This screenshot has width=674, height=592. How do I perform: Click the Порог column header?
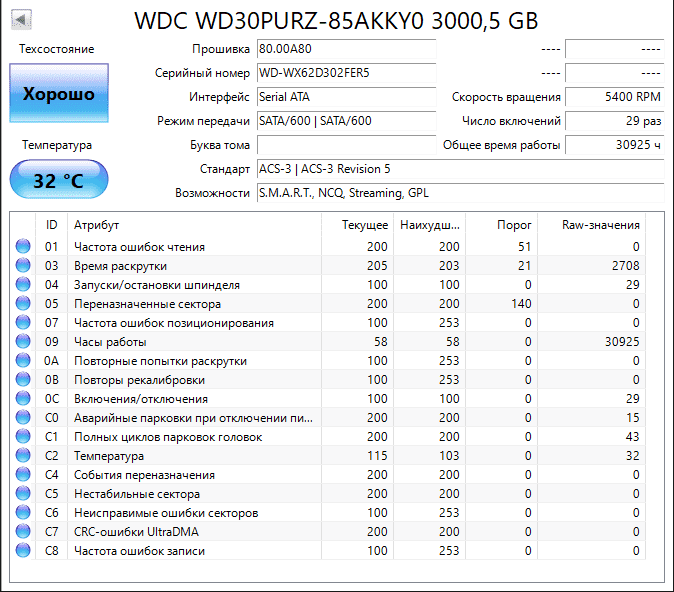(501, 225)
